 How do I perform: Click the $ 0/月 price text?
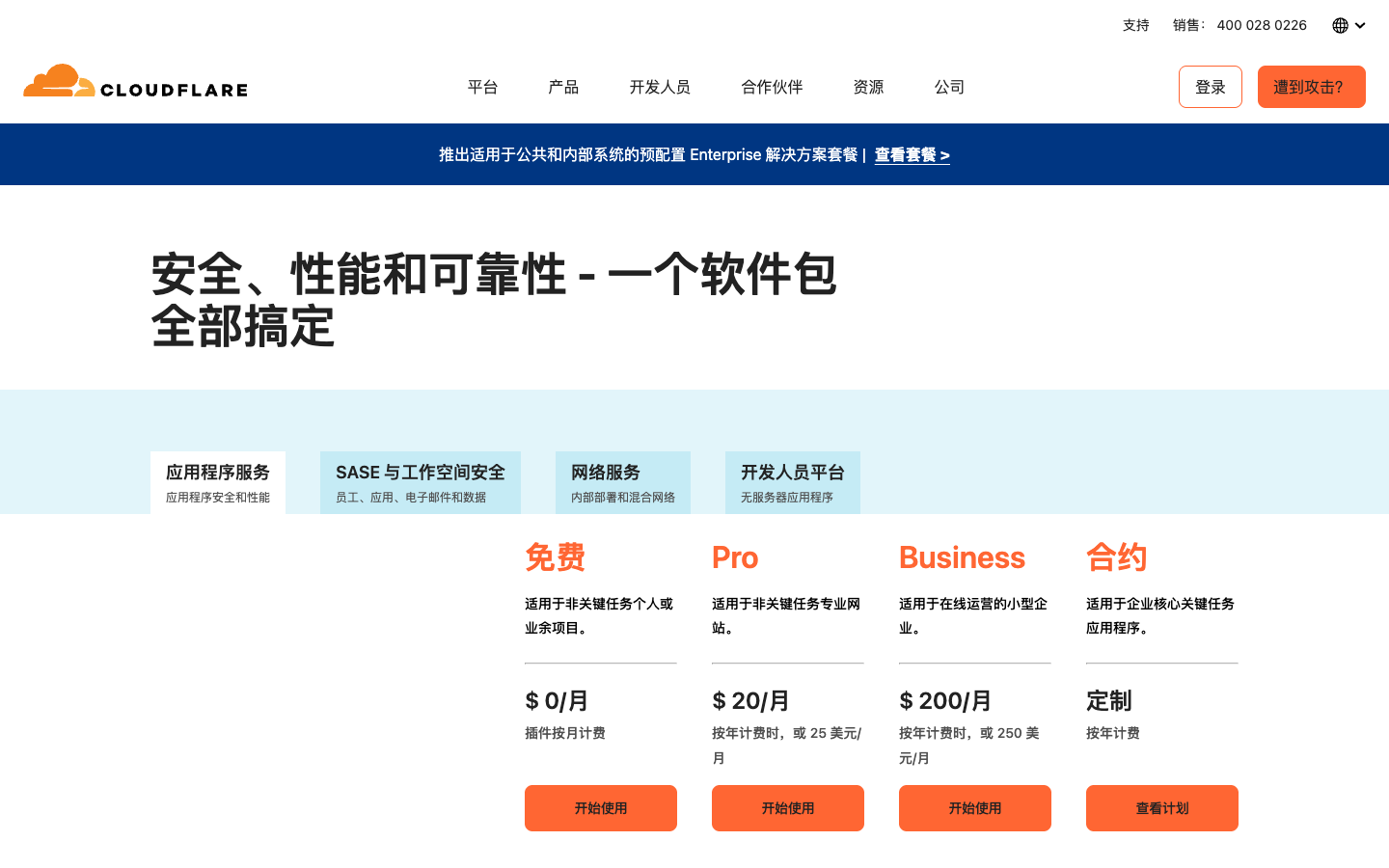click(557, 700)
